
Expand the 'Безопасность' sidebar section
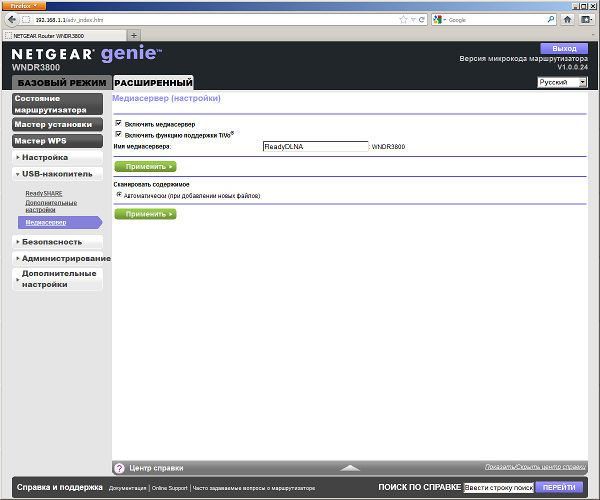point(57,242)
